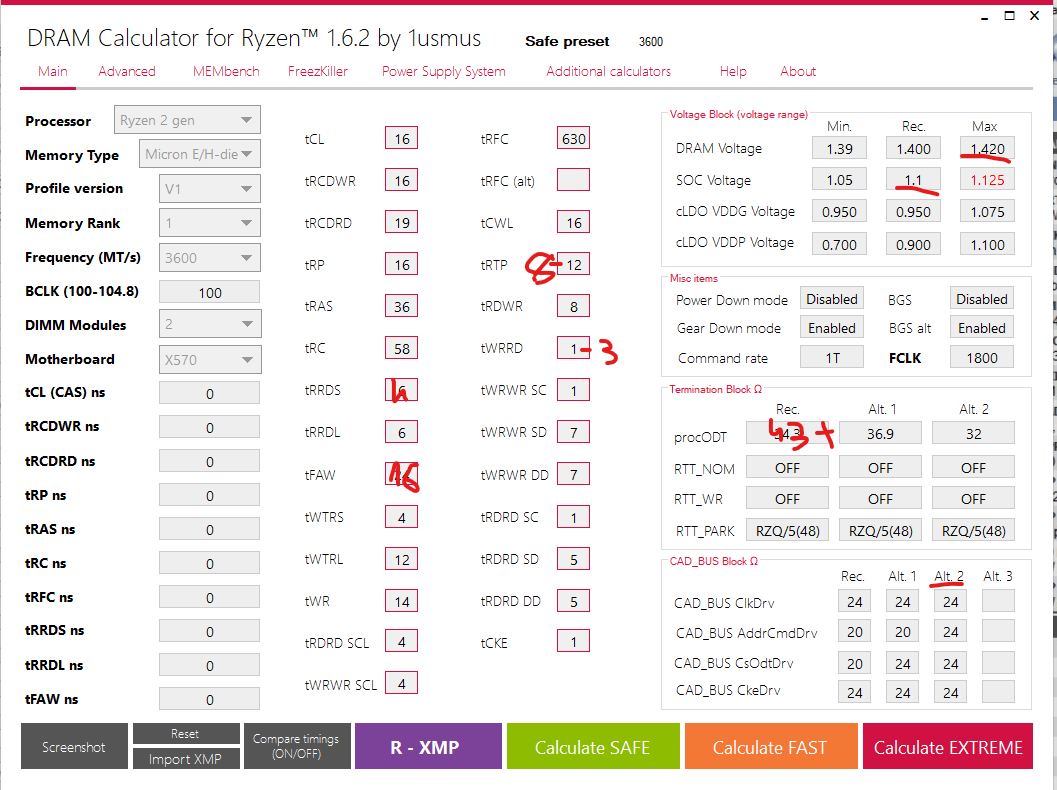Open the Memory Rank dropdown
The width and height of the screenshot is (1057, 790).
[210, 223]
